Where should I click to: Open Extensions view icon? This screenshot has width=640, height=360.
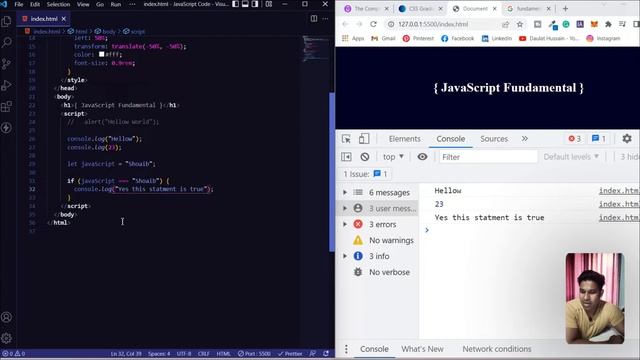[7, 107]
